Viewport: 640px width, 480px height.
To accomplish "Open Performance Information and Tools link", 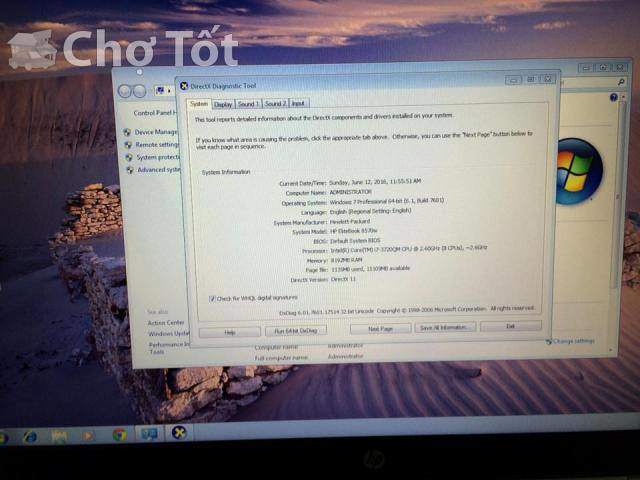I will (x=169, y=348).
